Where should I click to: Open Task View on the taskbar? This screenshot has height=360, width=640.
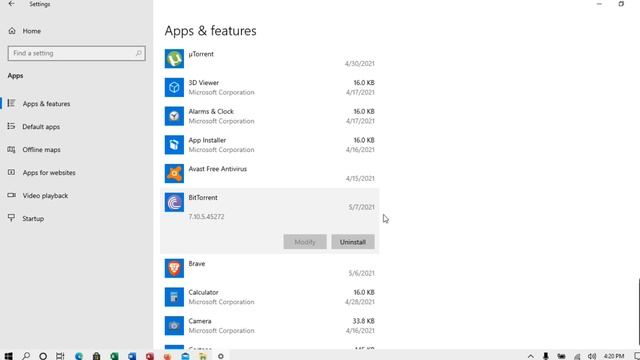point(60,356)
